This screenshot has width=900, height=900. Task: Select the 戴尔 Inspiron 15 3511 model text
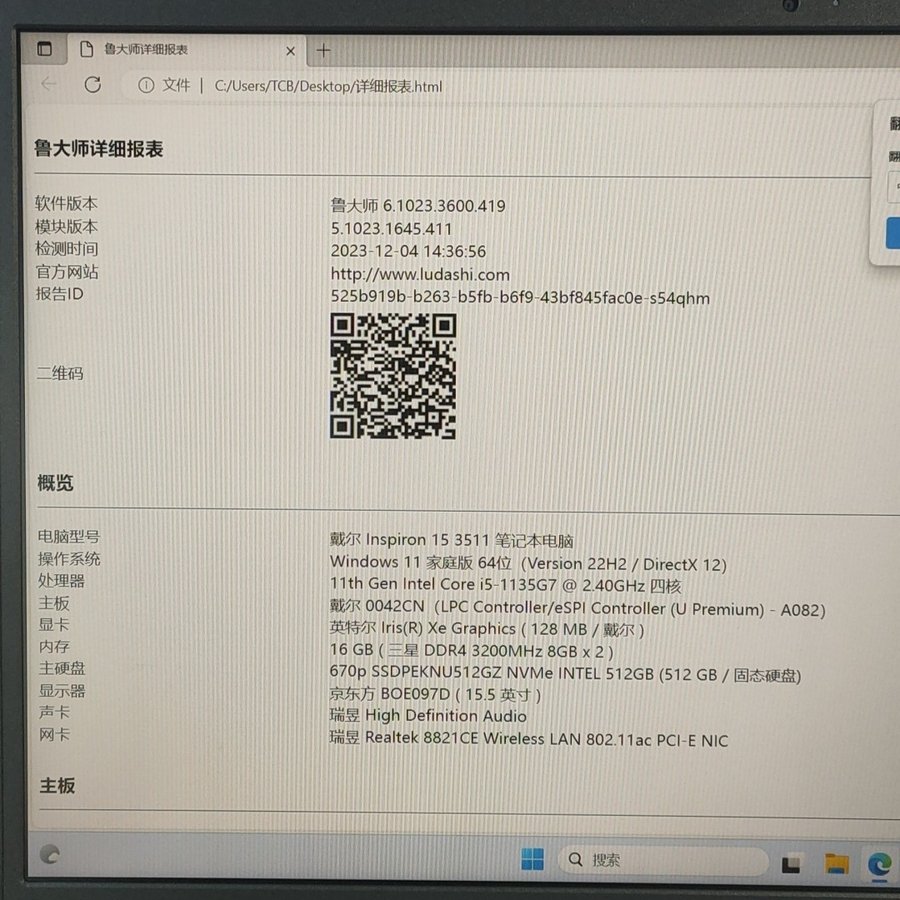(452, 540)
